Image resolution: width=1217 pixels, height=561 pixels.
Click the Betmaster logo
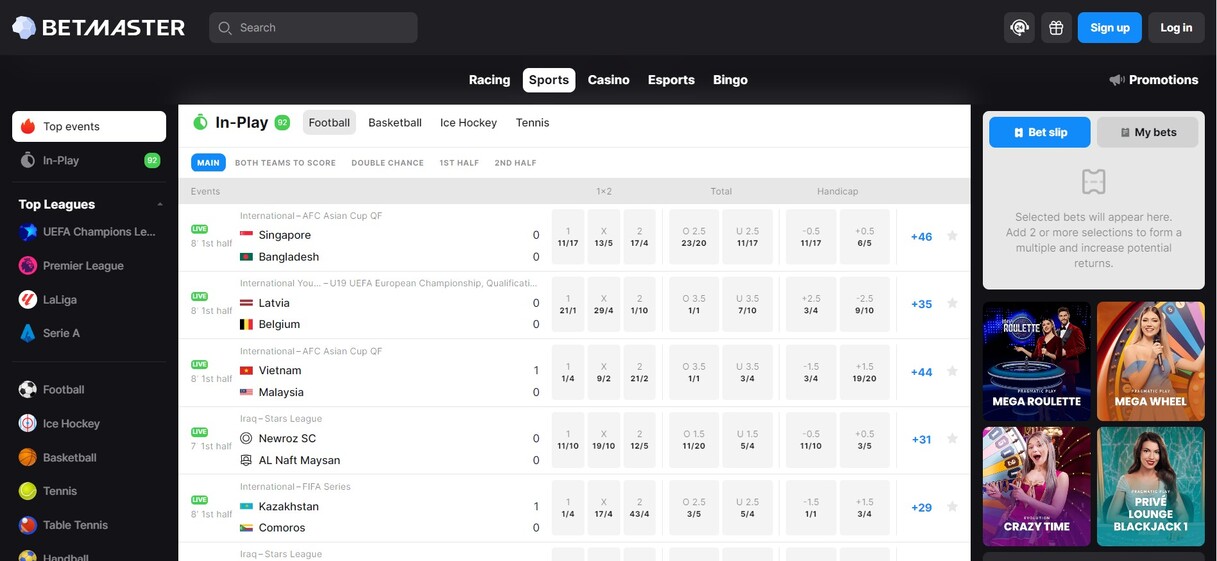98,28
